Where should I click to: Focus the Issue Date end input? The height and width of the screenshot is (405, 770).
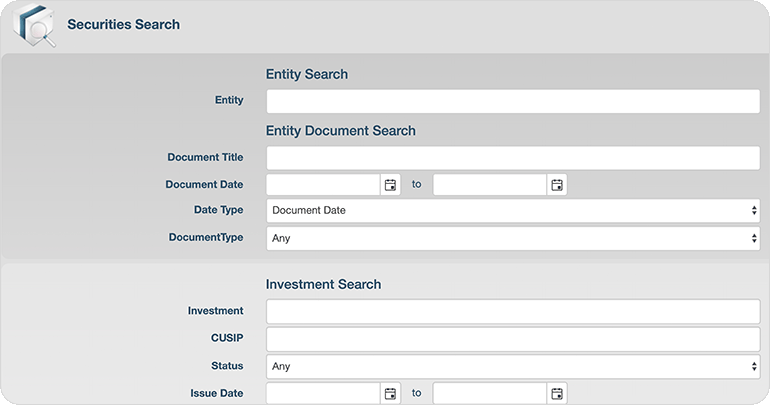pyautogui.click(x=490, y=393)
